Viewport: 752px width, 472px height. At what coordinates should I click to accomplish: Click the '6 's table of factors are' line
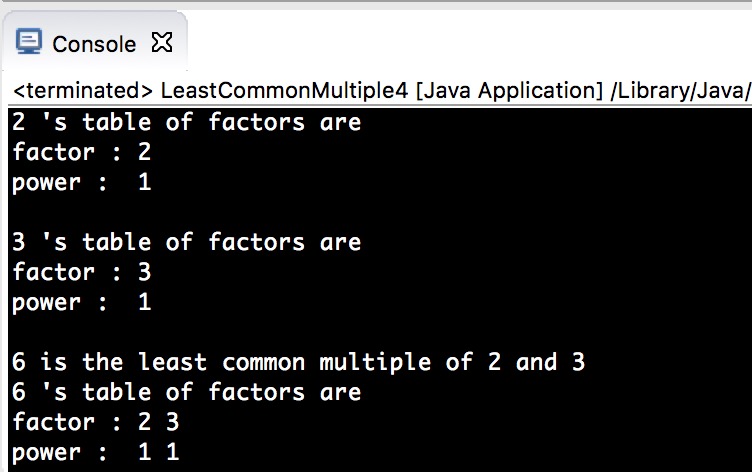[x=187, y=392]
